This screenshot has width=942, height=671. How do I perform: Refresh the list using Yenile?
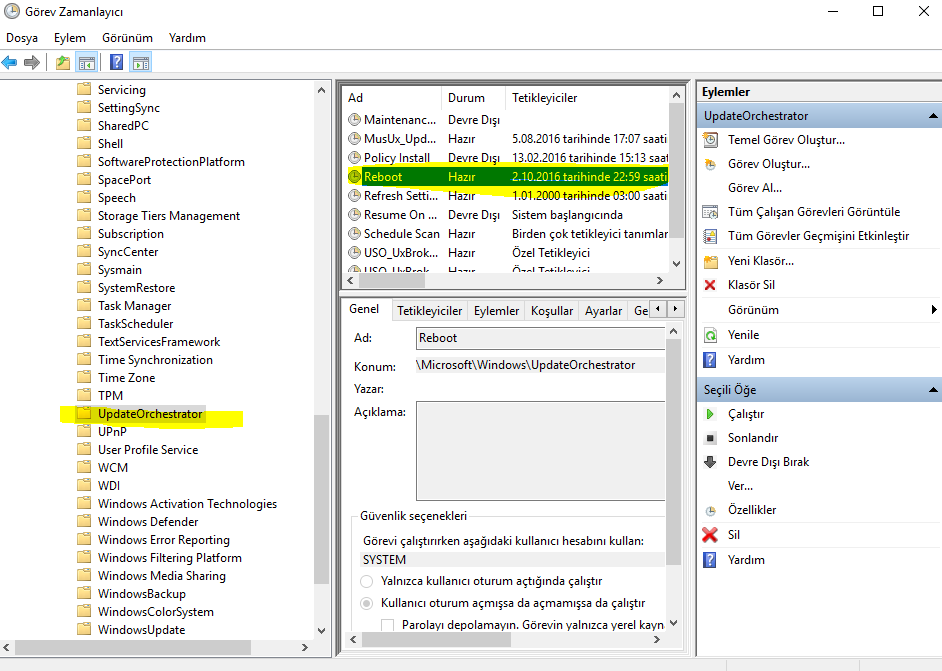click(743, 335)
